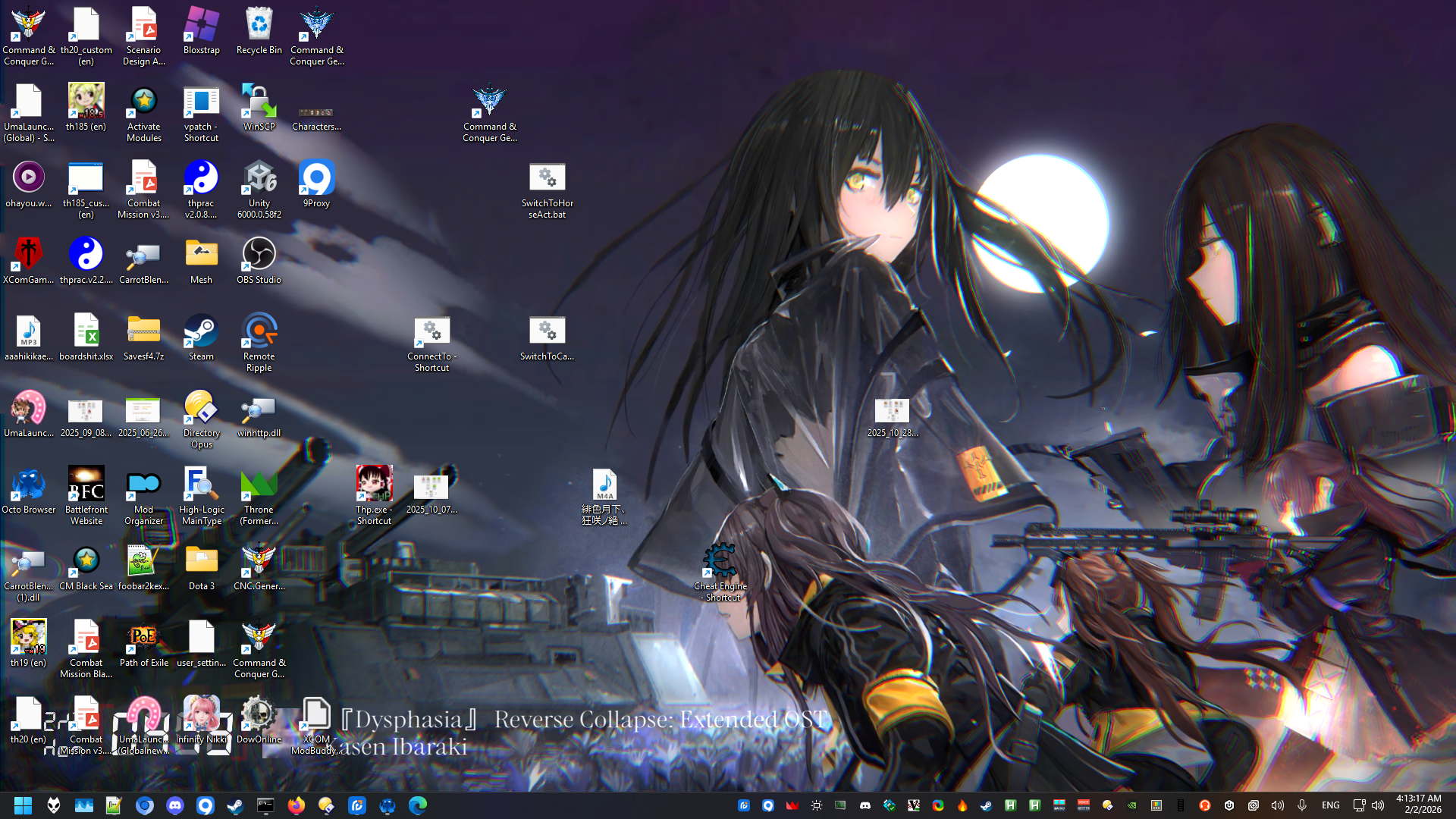Click the NVIDIA tray icon
Image resolution: width=1456 pixels, height=819 pixels.
tap(1132, 805)
